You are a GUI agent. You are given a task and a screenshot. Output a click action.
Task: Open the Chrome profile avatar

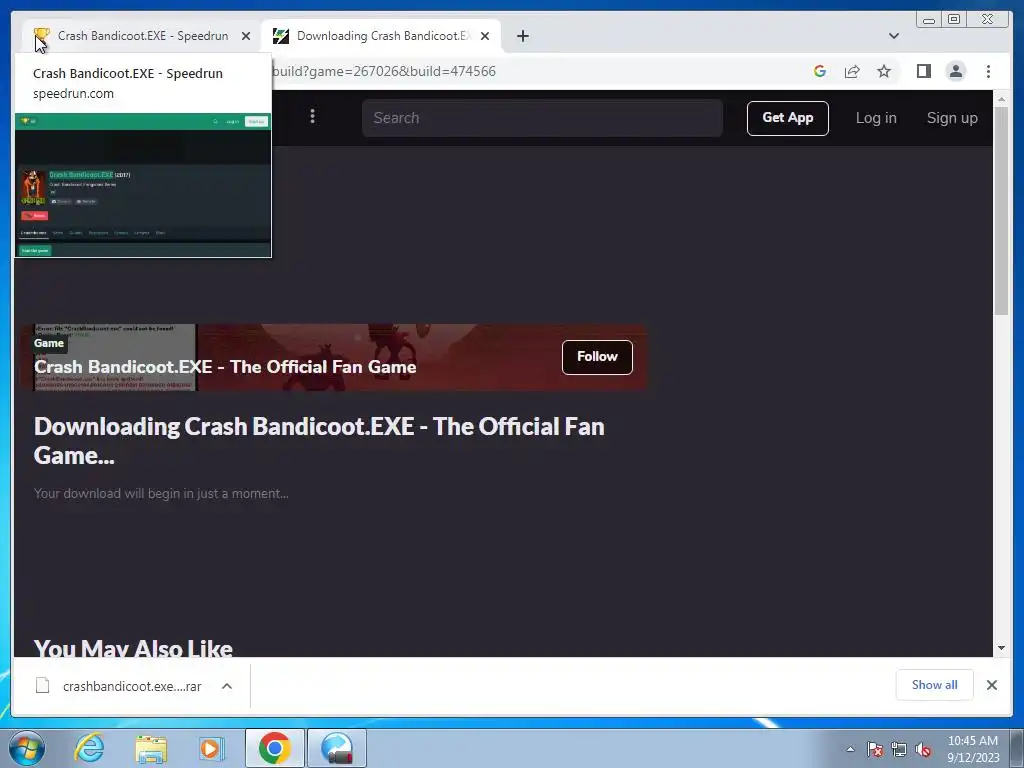(x=956, y=71)
